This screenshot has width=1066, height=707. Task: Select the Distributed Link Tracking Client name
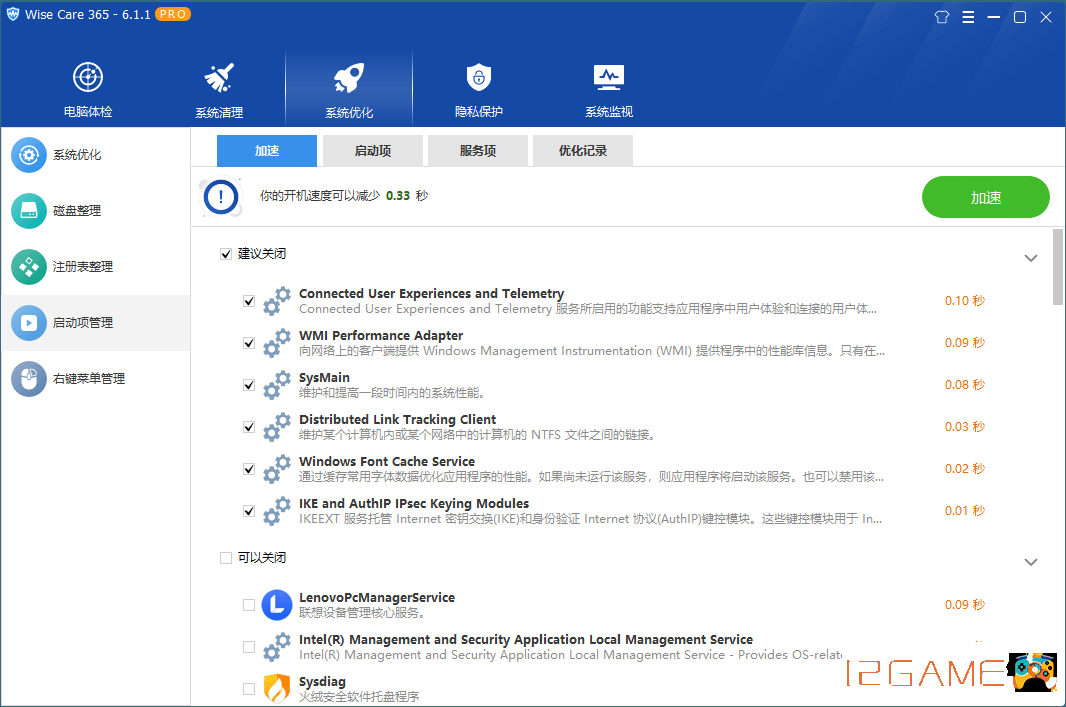(x=398, y=419)
